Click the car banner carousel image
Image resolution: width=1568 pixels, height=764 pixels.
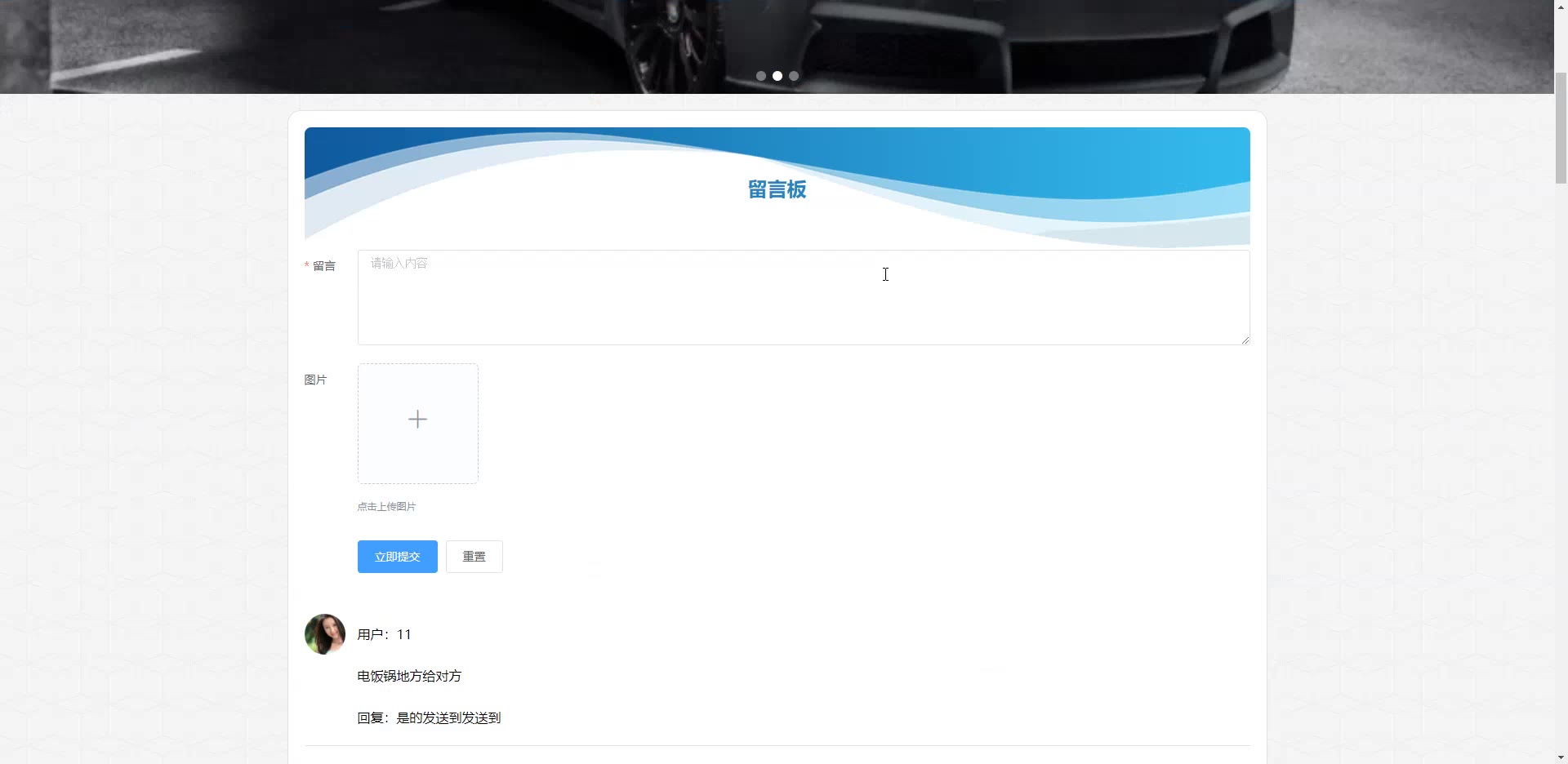tap(777, 47)
